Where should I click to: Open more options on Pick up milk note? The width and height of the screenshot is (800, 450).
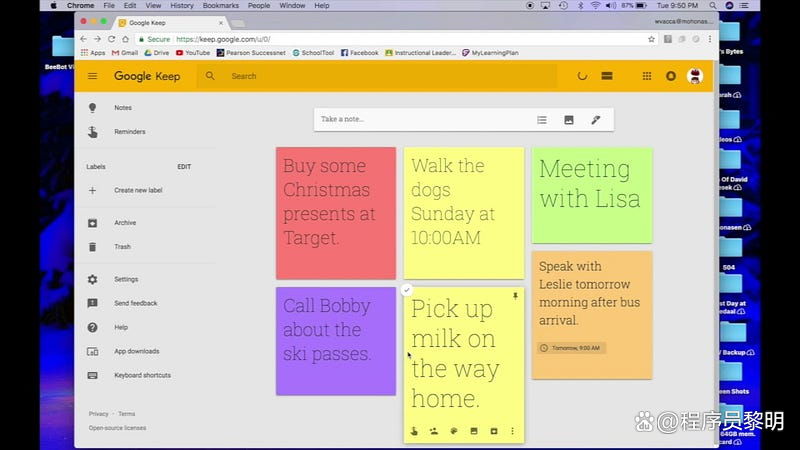coord(512,431)
